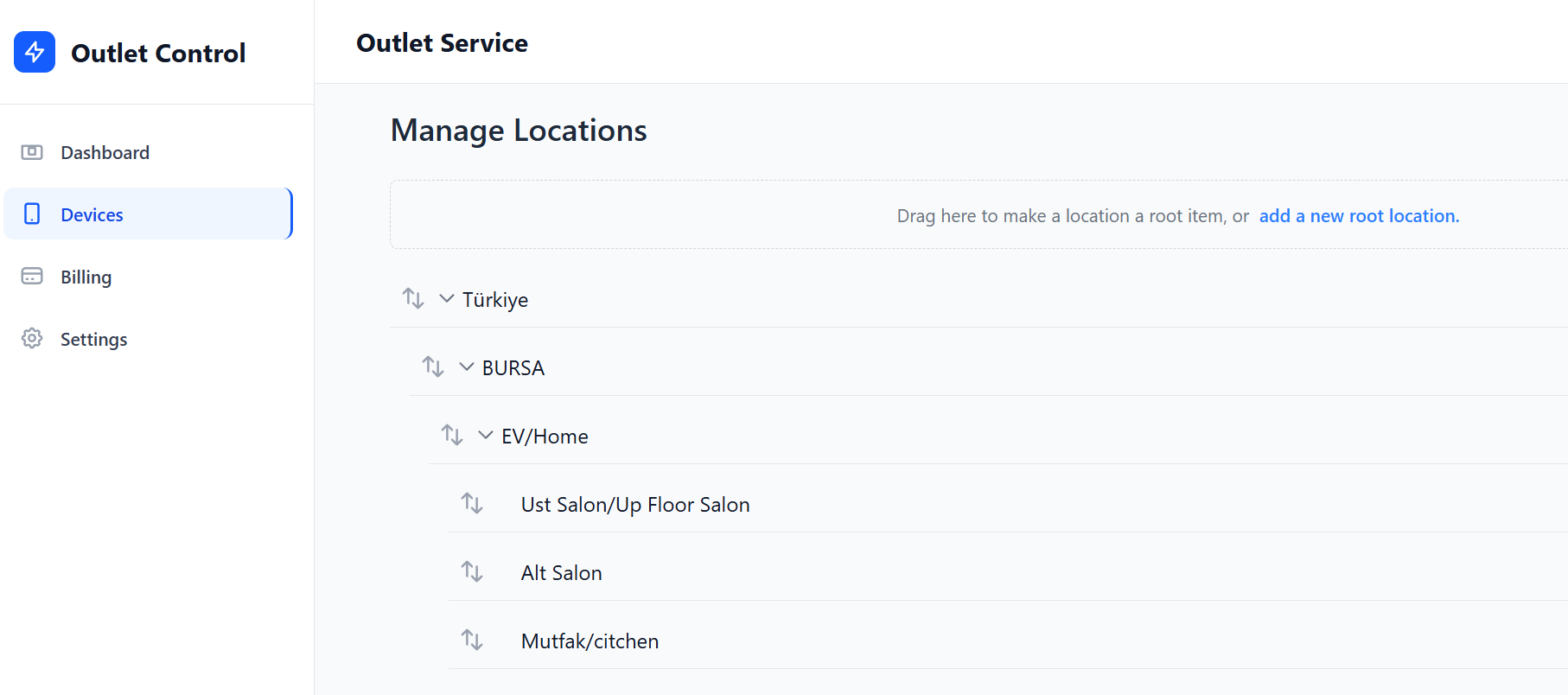The width and height of the screenshot is (1568, 695).
Task: Open the Settings menu item
Action: click(93, 340)
